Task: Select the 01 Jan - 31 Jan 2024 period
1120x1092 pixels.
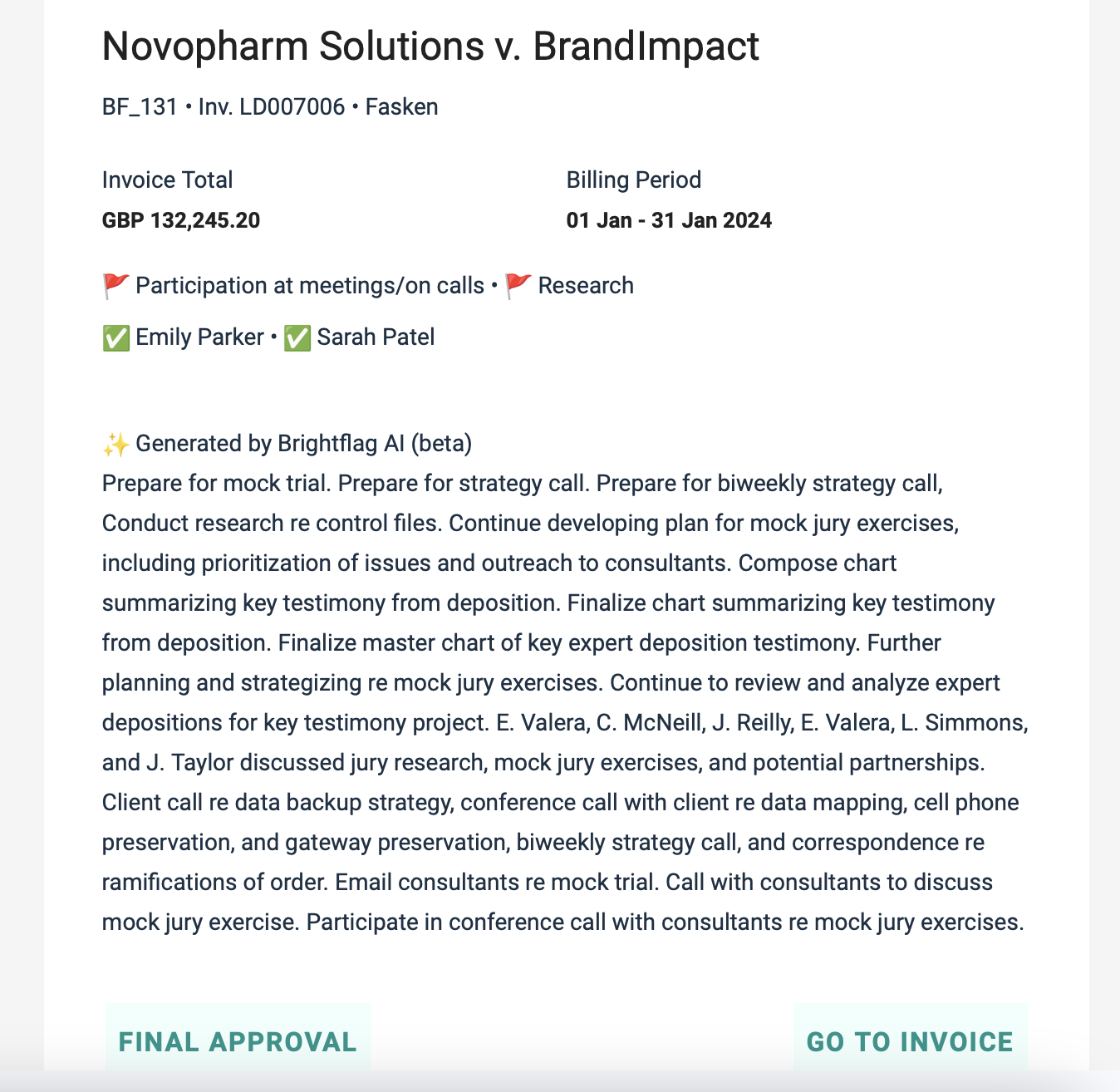Action: point(669,221)
